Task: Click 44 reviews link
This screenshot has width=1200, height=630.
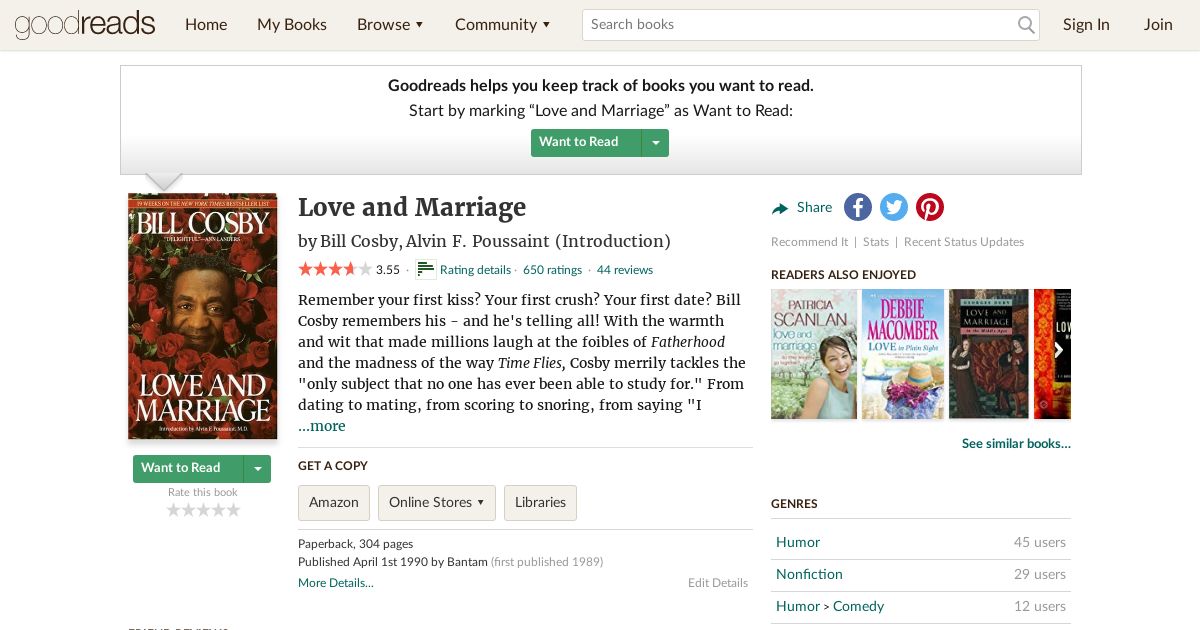Action: [625, 270]
